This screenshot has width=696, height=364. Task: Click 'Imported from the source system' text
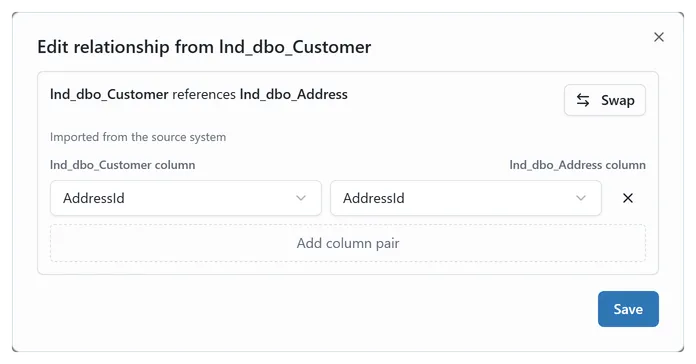pyautogui.click(x=138, y=137)
